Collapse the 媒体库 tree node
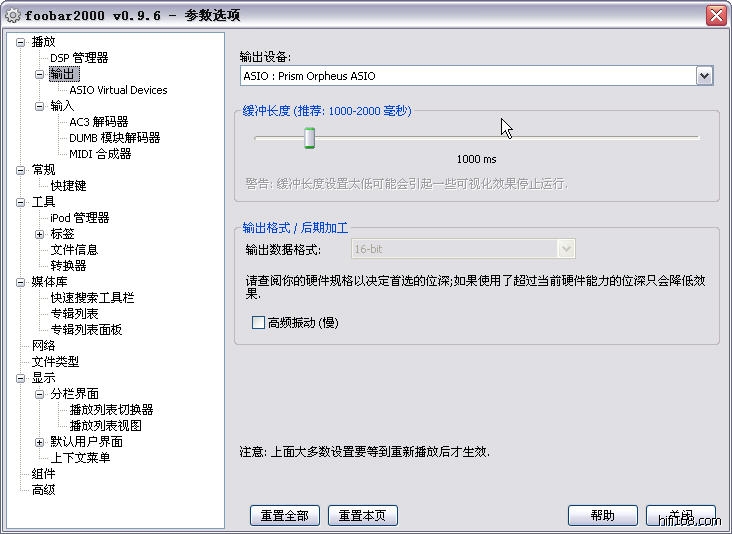The image size is (732, 534). point(21,282)
